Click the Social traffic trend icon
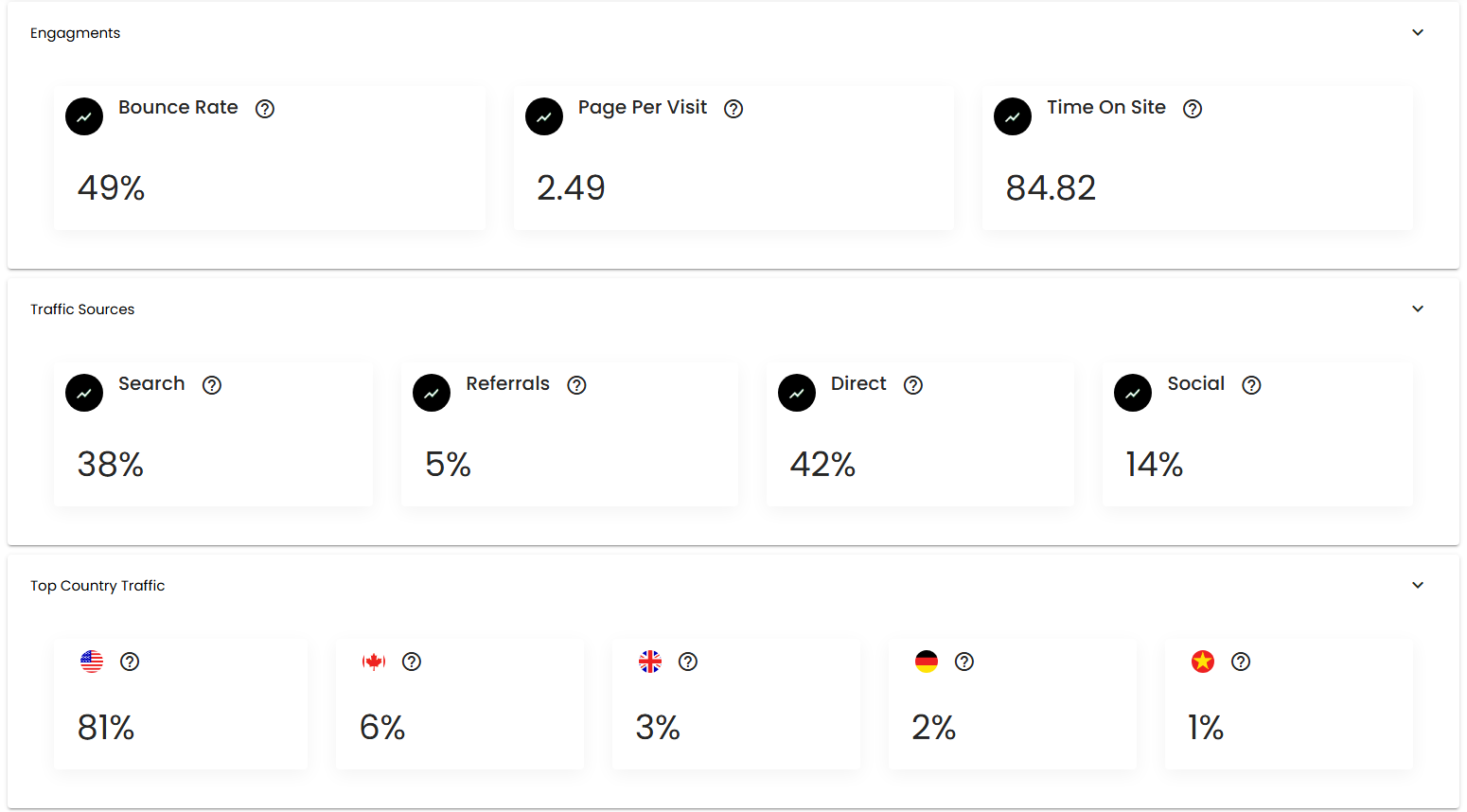This screenshot has height=812, width=1467. [x=1133, y=392]
